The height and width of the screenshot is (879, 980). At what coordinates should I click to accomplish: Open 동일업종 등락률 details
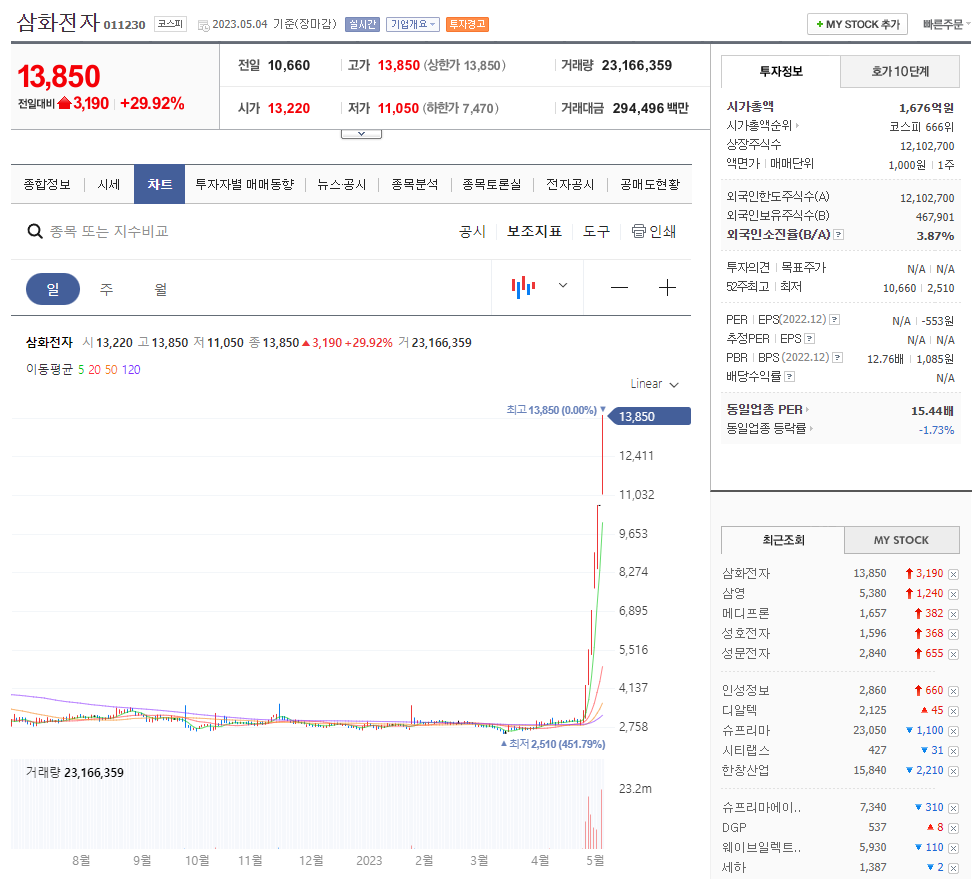(x=769, y=429)
